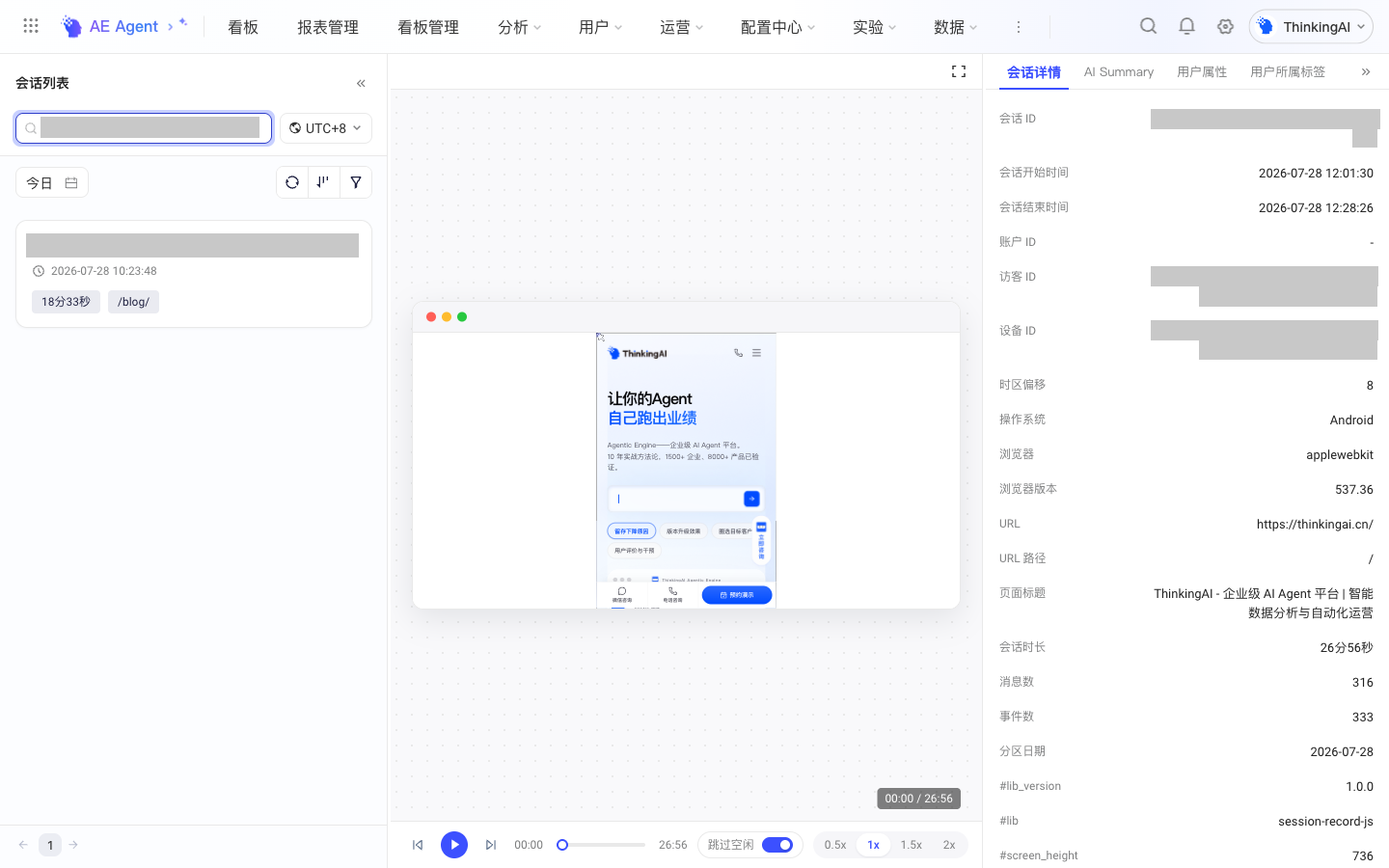This screenshot has height=868, width=1389.
Task: Open the session list filter
Action: click(x=356, y=182)
